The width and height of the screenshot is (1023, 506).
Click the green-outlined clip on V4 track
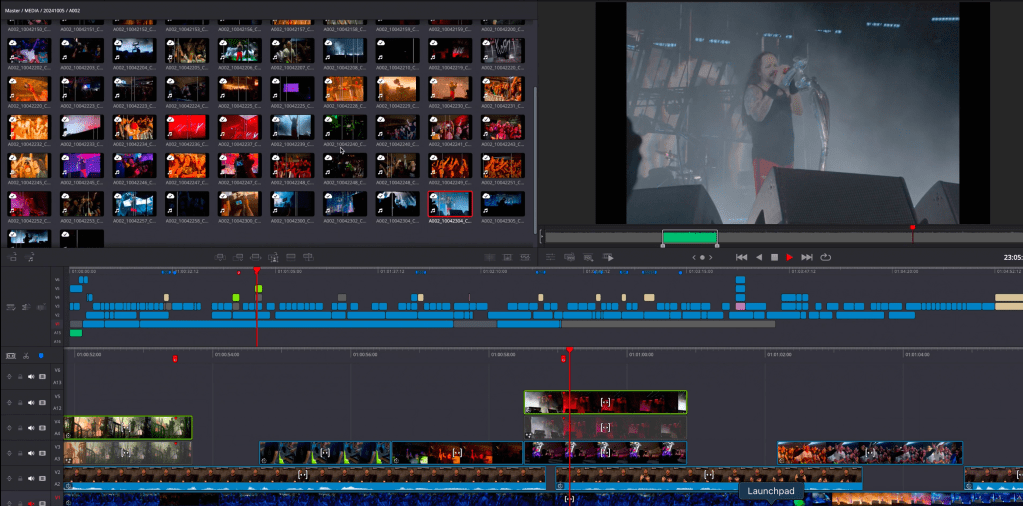point(128,427)
